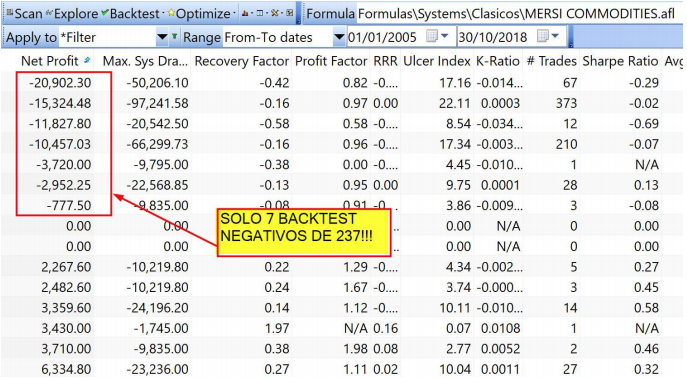Open the Backtest dropdown arrow
This screenshot has width=687, height=379.
163,13
